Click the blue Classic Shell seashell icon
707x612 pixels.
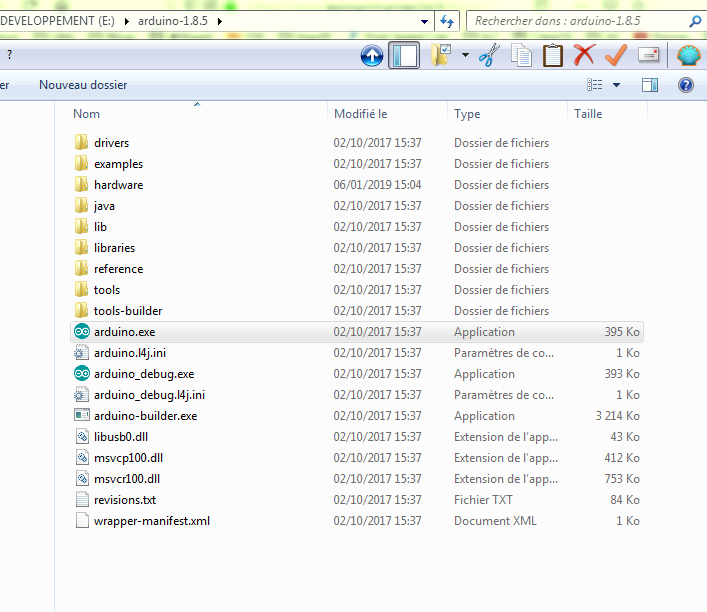click(689, 55)
